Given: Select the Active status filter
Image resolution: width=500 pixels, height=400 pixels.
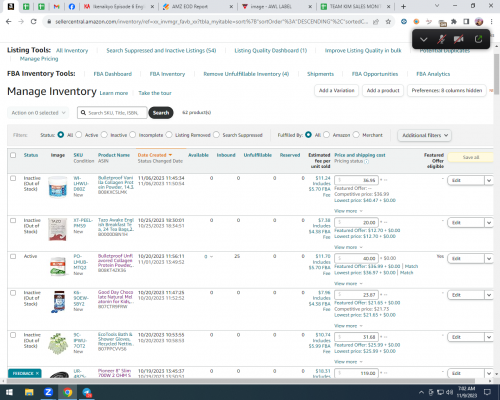Looking at the screenshot, I should click(x=79, y=135).
